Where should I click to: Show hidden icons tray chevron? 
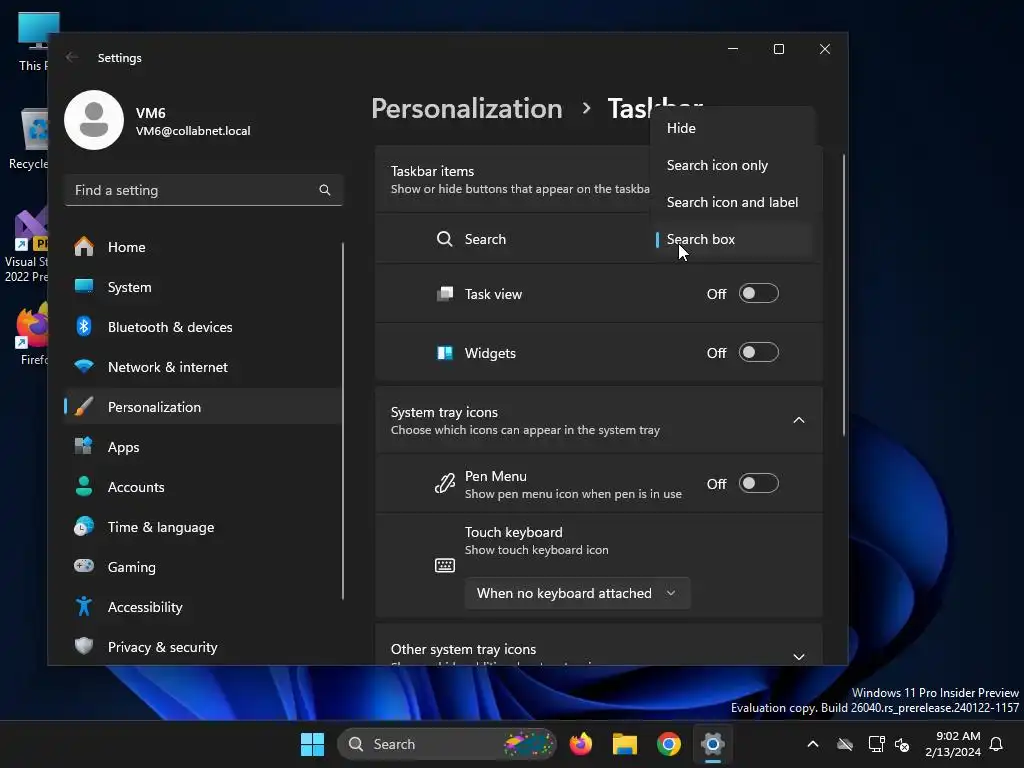click(x=813, y=744)
